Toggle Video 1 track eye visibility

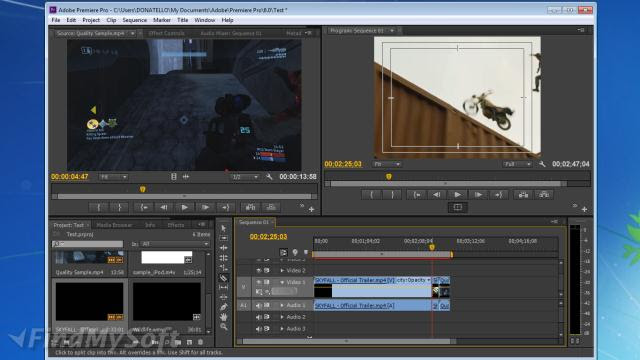[258, 282]
